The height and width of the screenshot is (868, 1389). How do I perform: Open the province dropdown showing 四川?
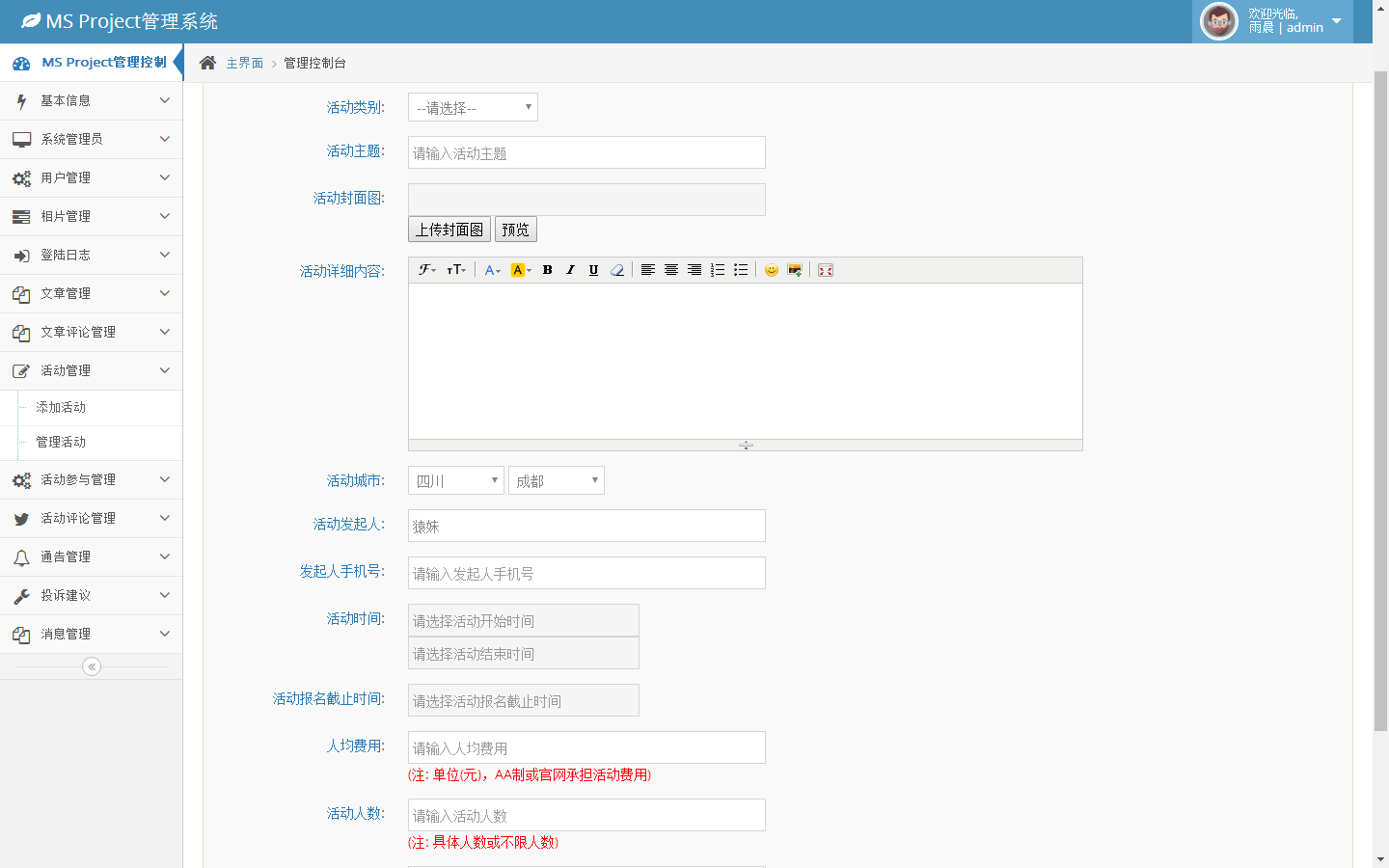455,480
